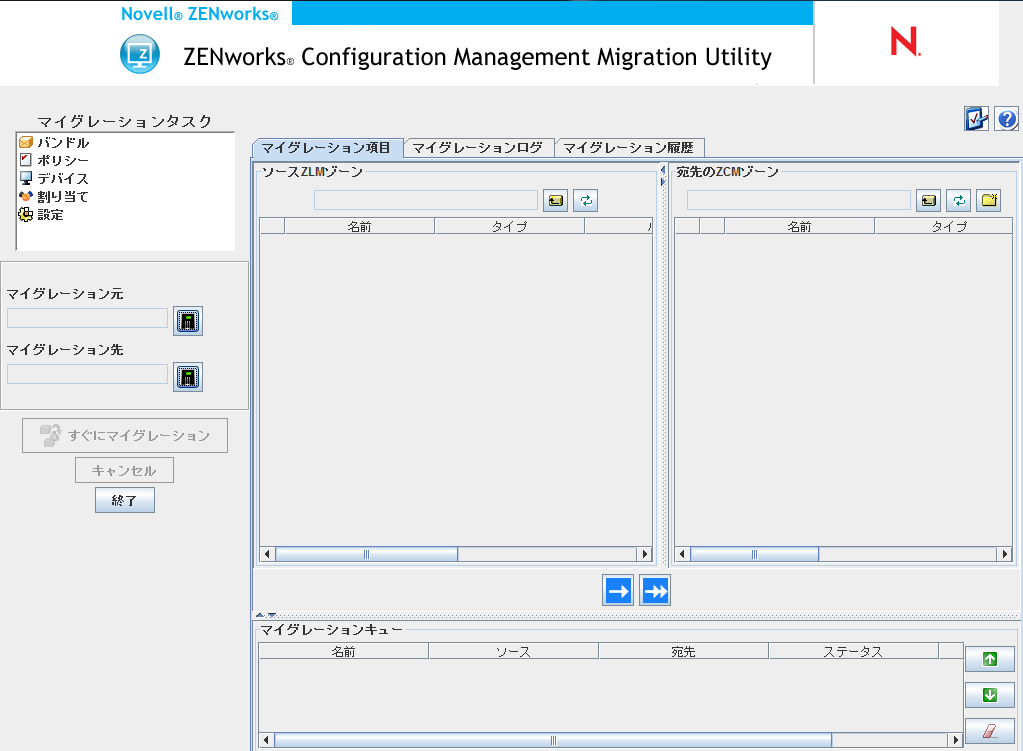Click the server icon next to マイグレーション元 field
The image size is (1023, 751).
click(x=188, y=321)
